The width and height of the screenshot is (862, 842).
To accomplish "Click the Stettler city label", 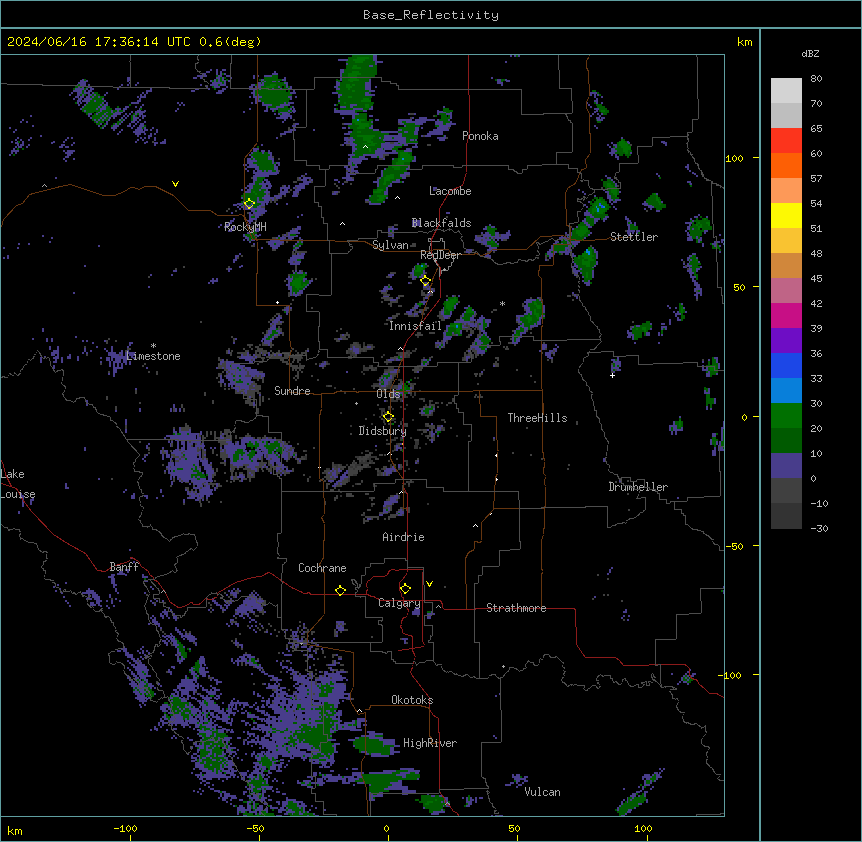I will (x=634, y=237).
